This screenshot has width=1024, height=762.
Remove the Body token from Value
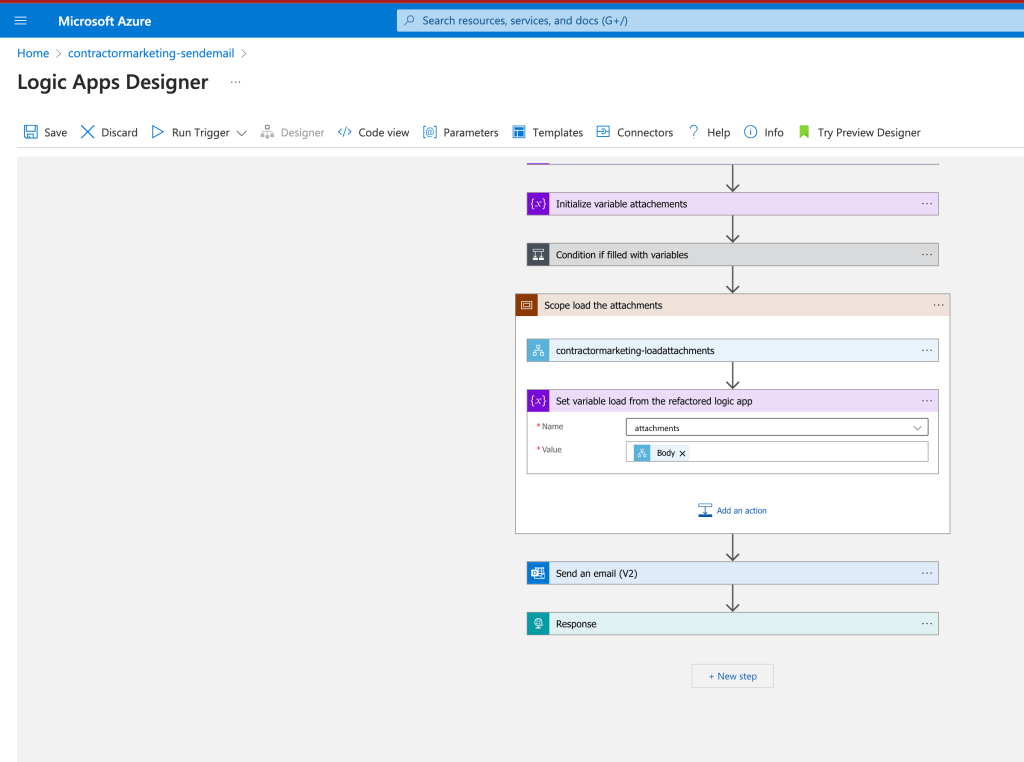pyautogui.click(x=682, y=453)
